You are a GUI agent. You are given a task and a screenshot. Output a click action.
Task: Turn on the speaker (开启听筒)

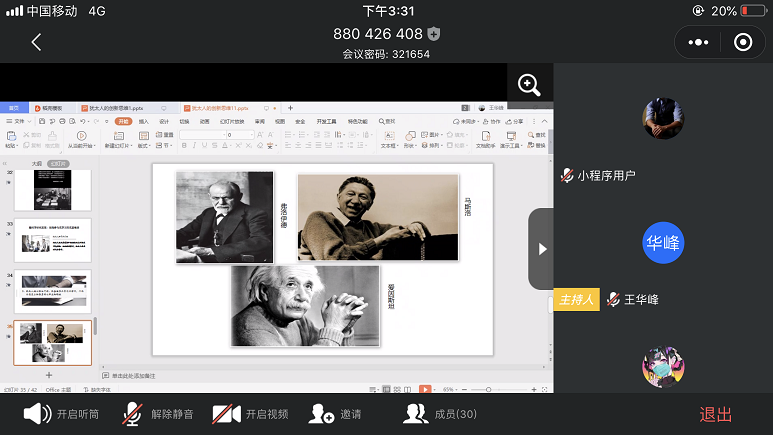pos(62,414)
